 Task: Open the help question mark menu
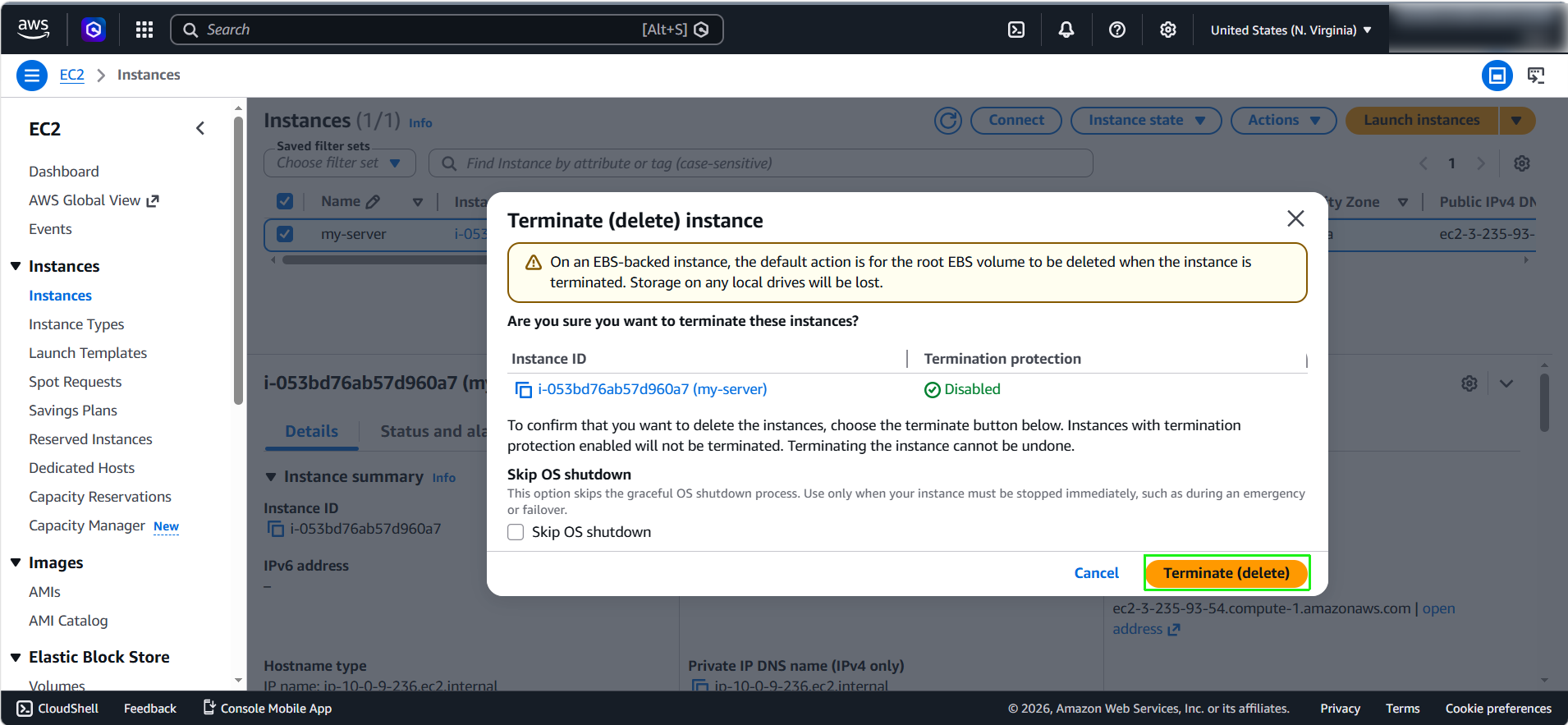(1117, 30)
